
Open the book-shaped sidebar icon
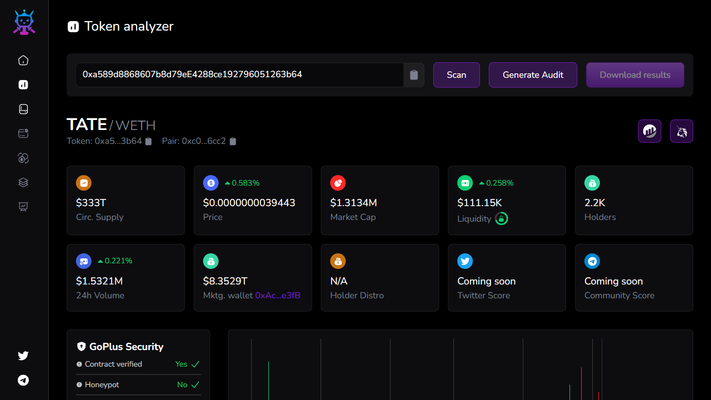[x=23, y=109]
